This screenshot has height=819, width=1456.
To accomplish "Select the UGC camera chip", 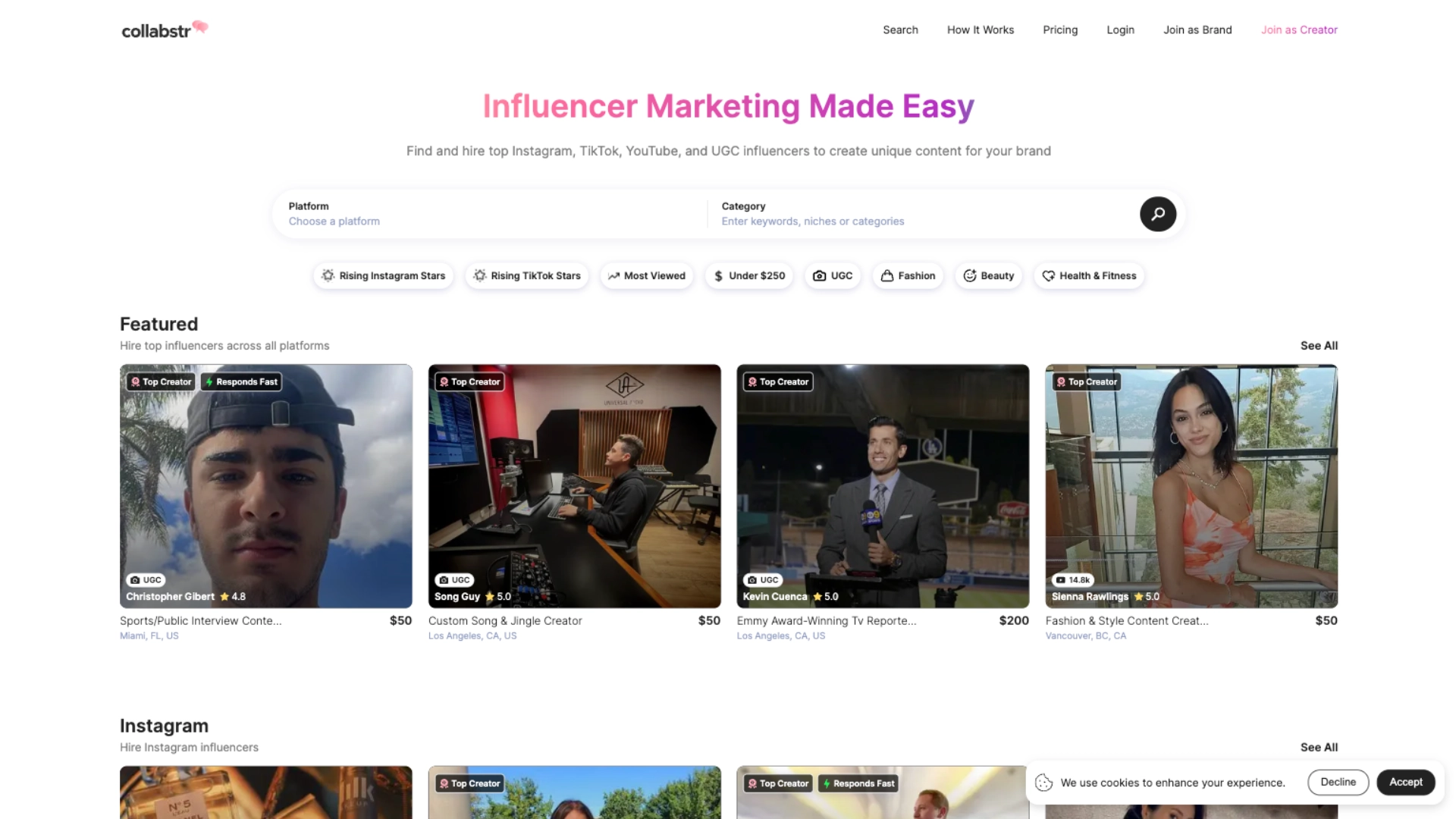I will (x=832, y=276).
